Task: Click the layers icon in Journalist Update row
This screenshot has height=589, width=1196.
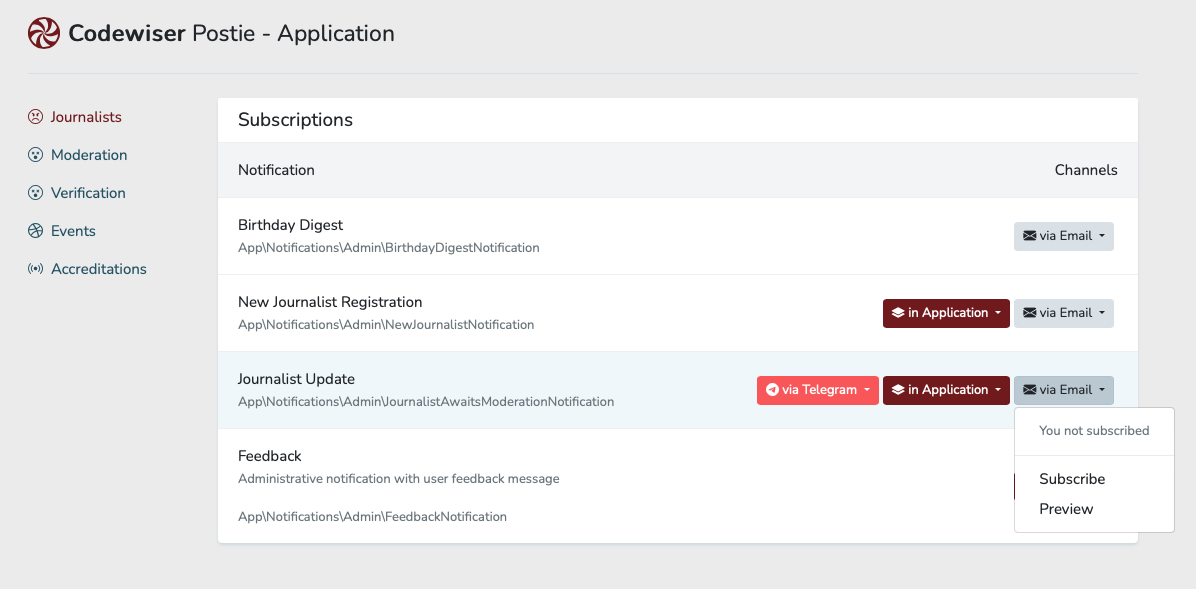Action: (898, 390)
